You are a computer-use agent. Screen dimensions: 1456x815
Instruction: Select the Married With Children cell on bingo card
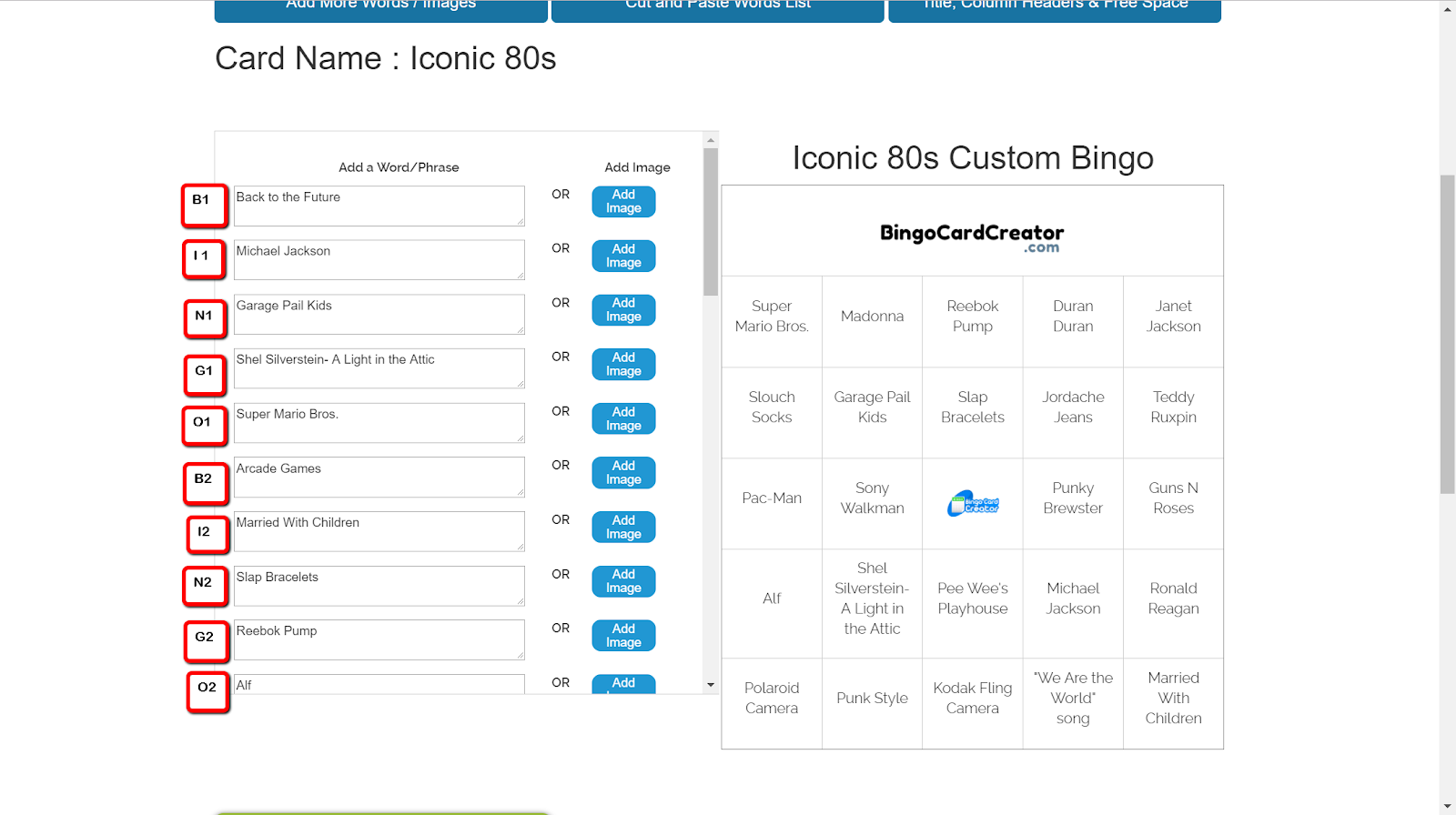click(x=1174, y=704)
